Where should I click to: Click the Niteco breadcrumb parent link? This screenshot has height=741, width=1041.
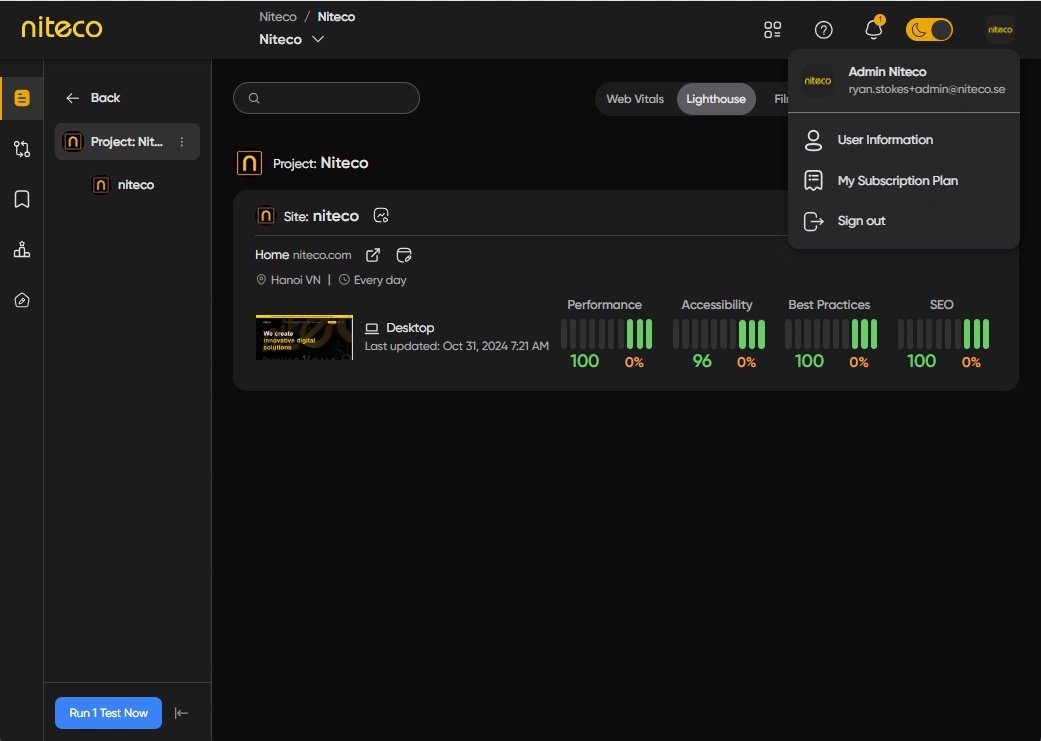[278, 17]
